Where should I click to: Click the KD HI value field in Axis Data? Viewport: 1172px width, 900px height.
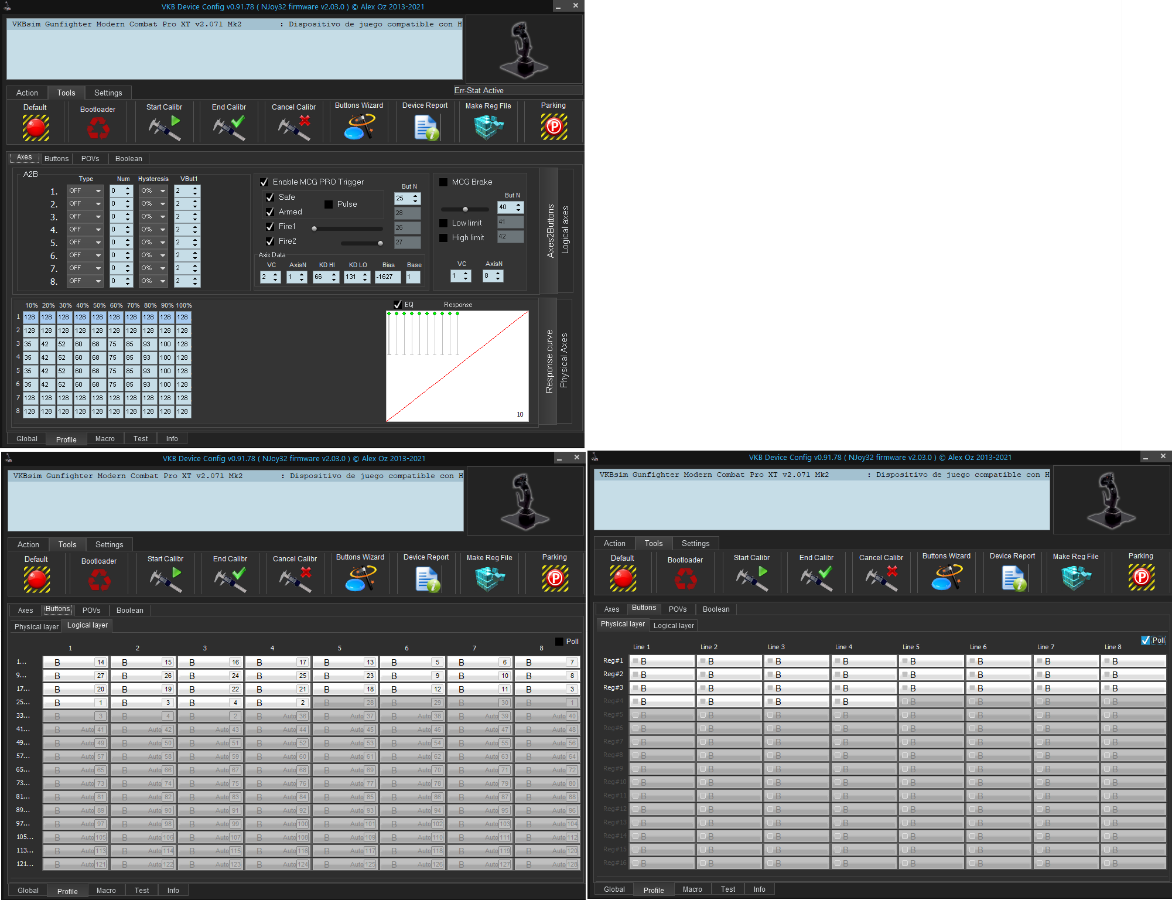(x=325, y=276)
